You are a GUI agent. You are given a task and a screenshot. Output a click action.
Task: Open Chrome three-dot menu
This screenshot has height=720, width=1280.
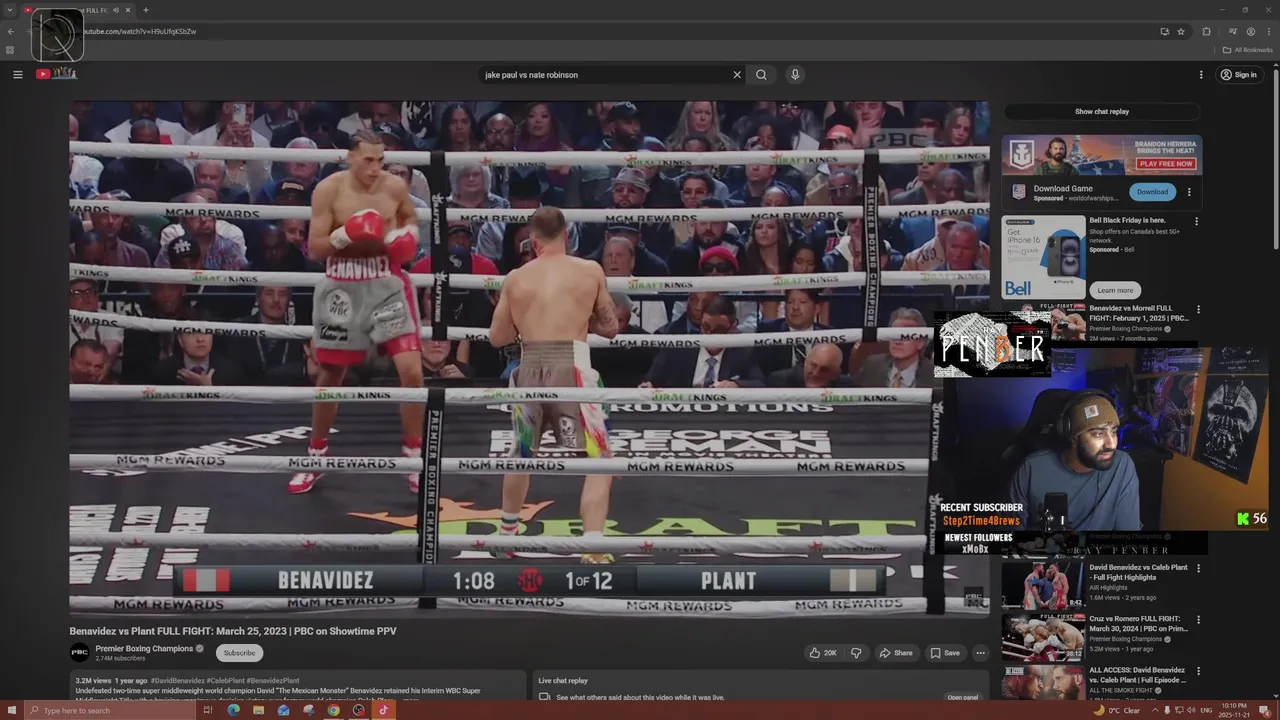pyautogui.click(x=1269, y=31)
